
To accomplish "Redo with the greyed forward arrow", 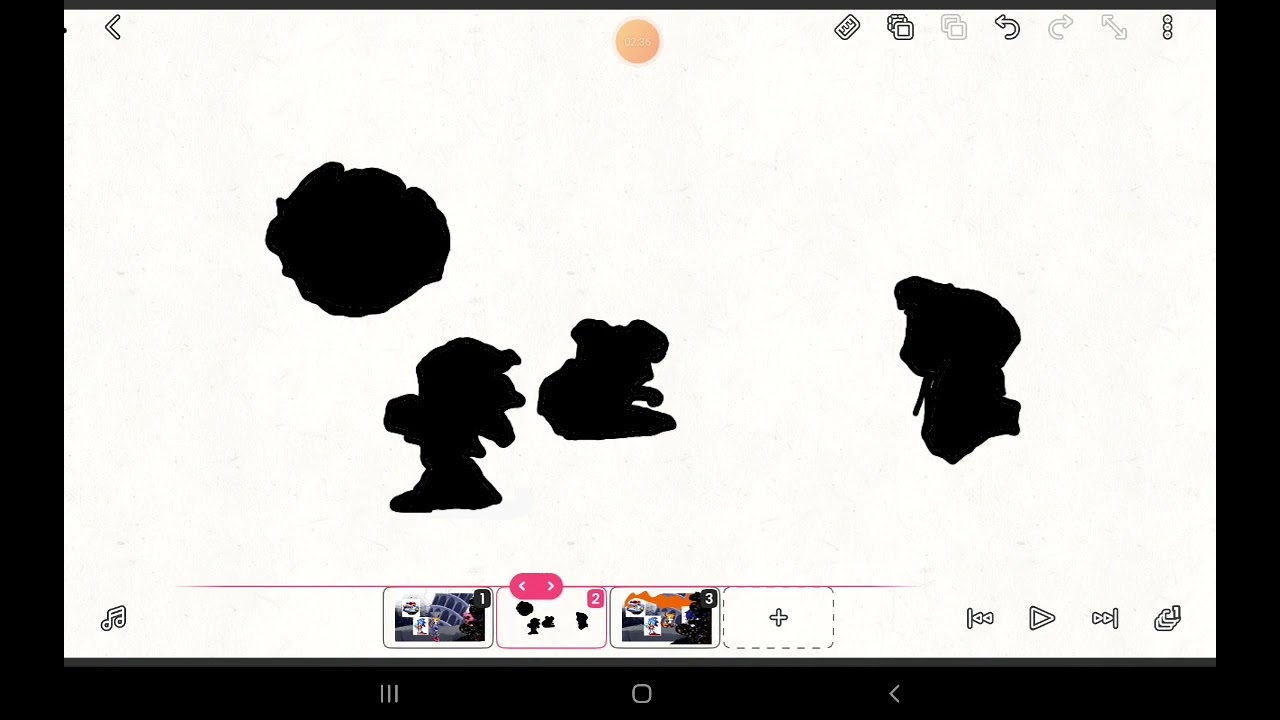I will [x=1061, y=28].
